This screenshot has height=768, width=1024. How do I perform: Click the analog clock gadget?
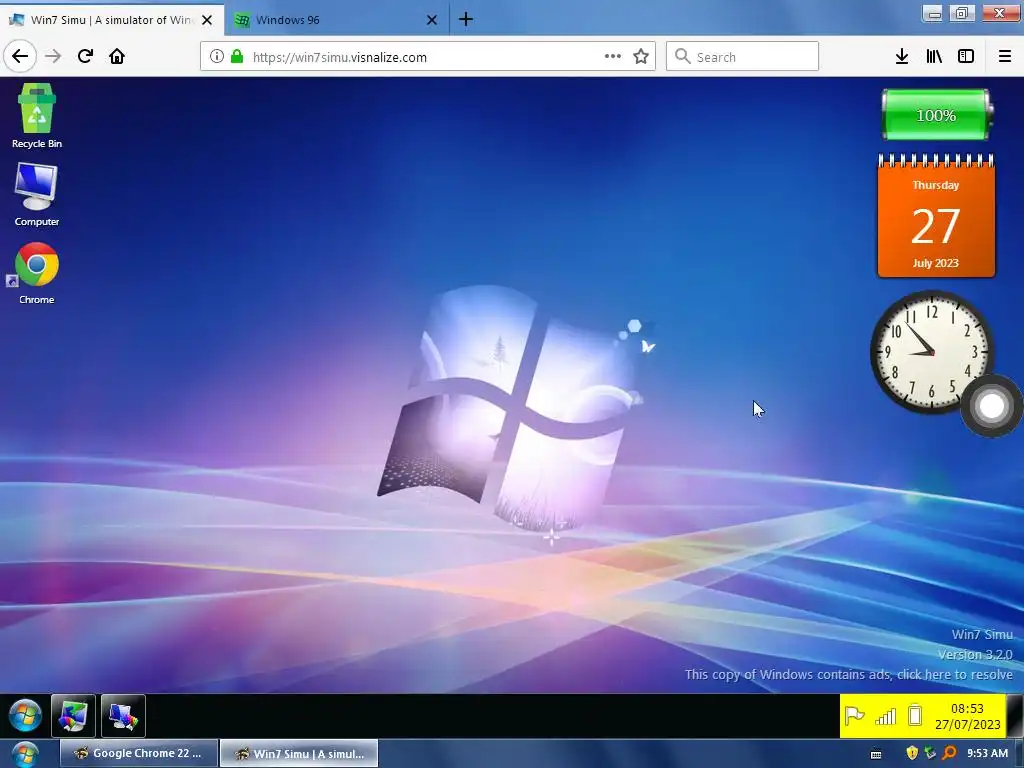(x=932, y=353)
